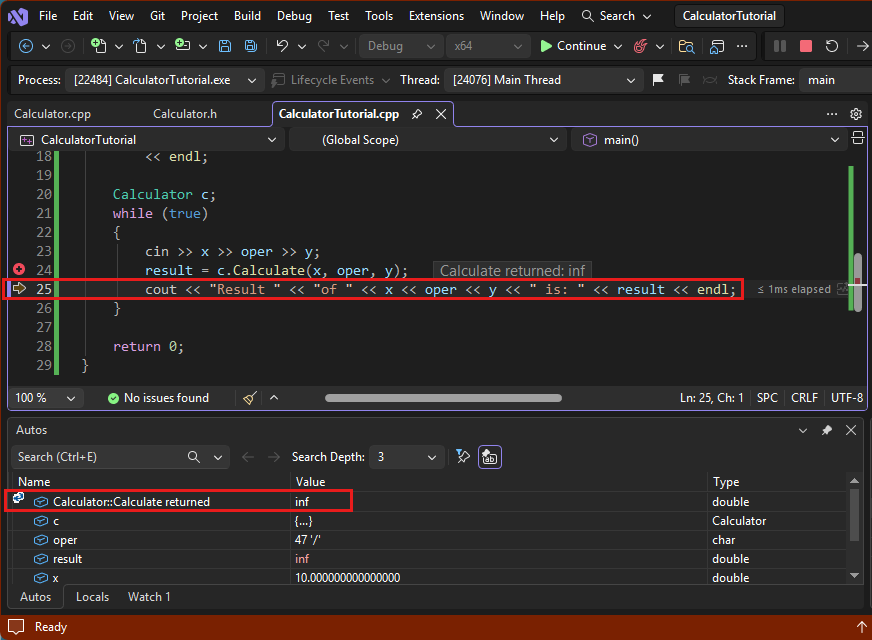The image size is (872, 640).
Task: Pin the Autos window
Action: [827, 430]
